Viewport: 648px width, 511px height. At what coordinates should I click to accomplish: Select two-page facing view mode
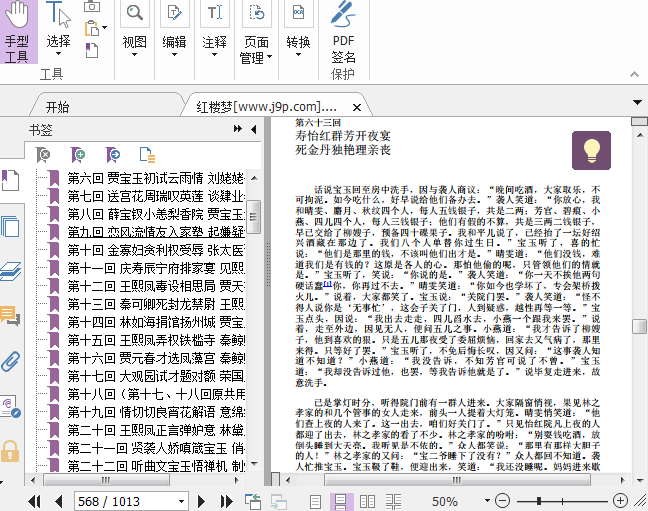pos(367,501)
